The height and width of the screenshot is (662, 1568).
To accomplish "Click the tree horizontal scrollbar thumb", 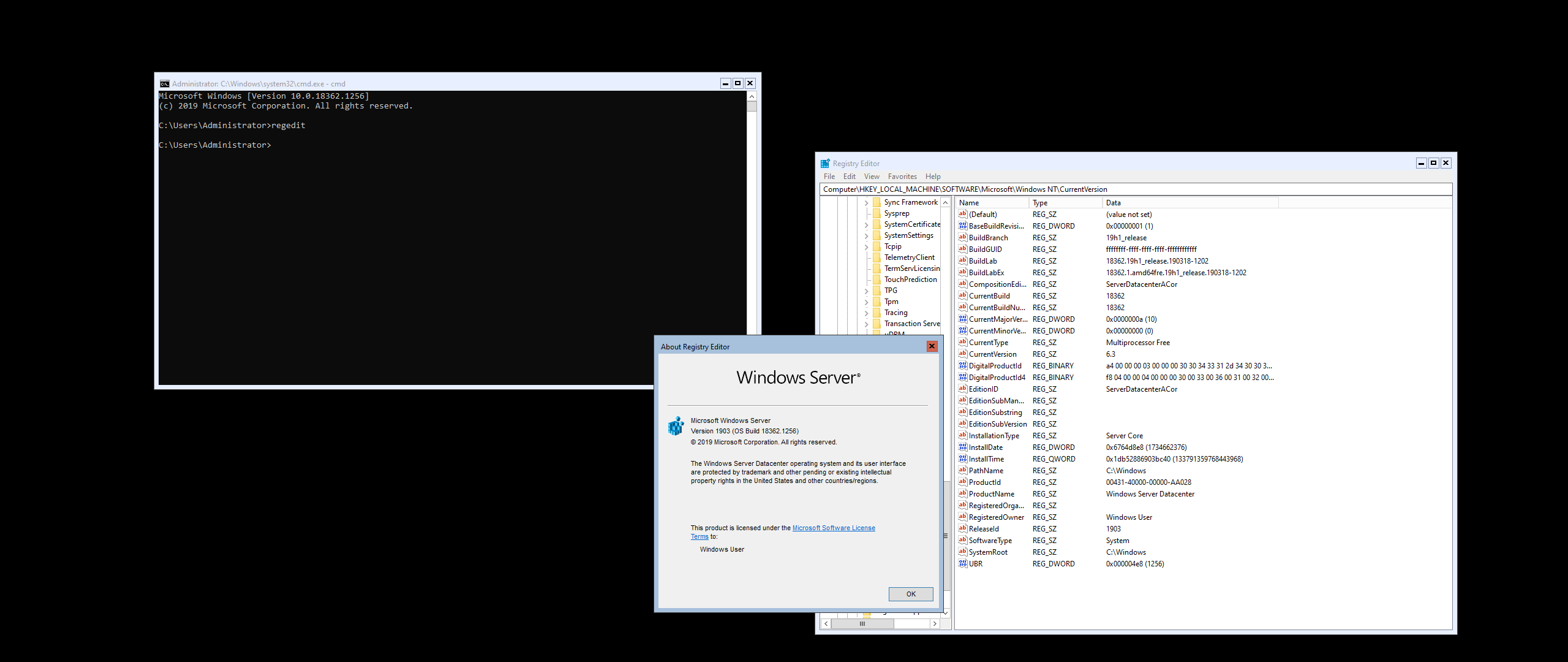I will (862, 623).
